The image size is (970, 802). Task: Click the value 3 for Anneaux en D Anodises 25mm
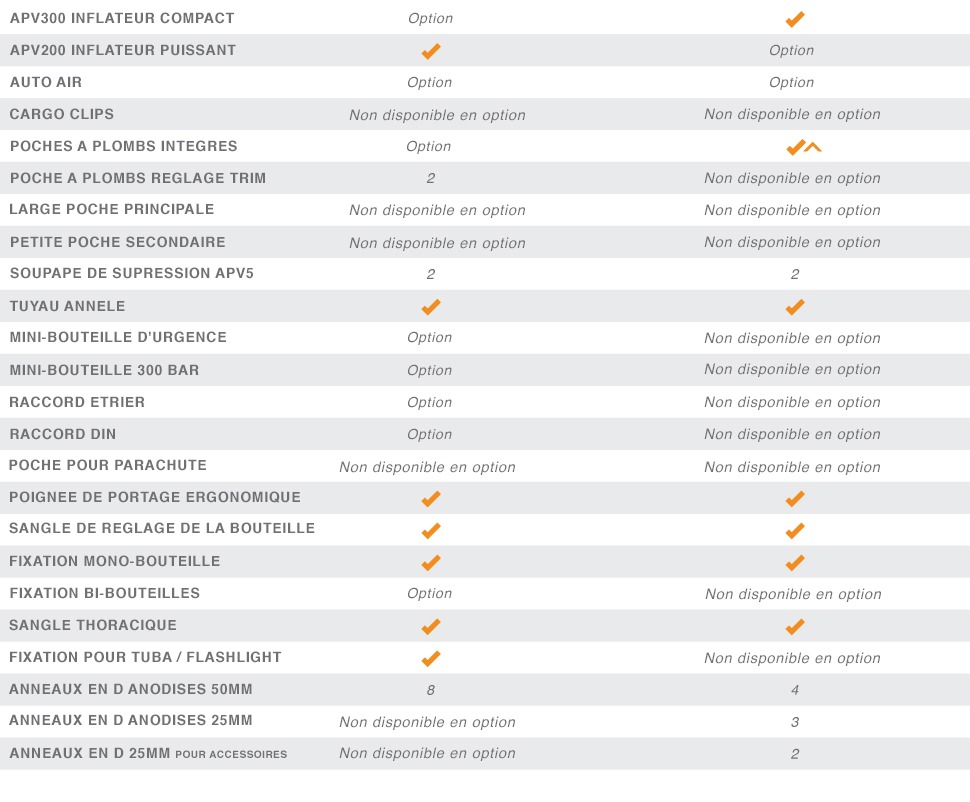795,722
